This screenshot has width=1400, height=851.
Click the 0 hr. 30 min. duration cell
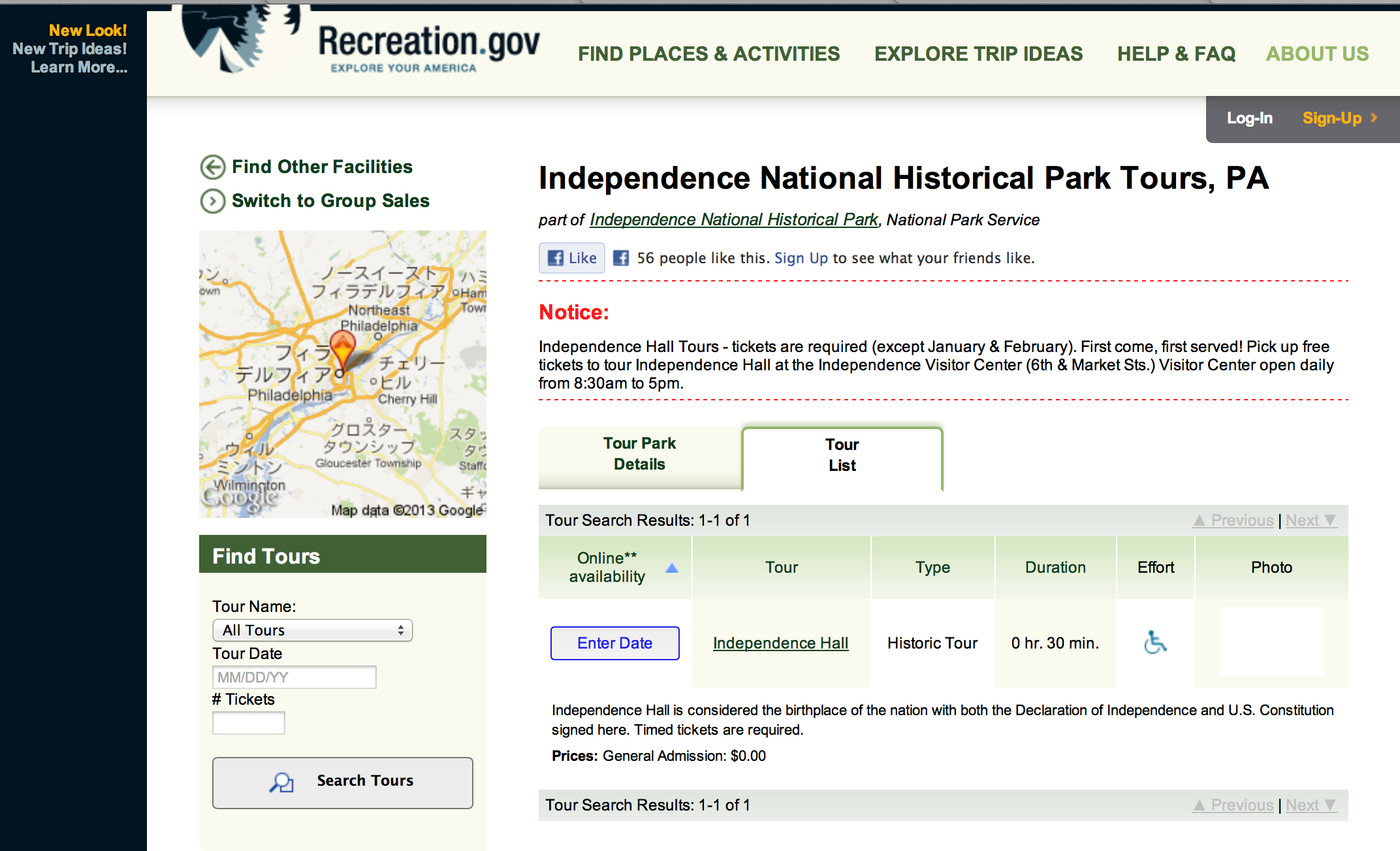pos(1055,643)
